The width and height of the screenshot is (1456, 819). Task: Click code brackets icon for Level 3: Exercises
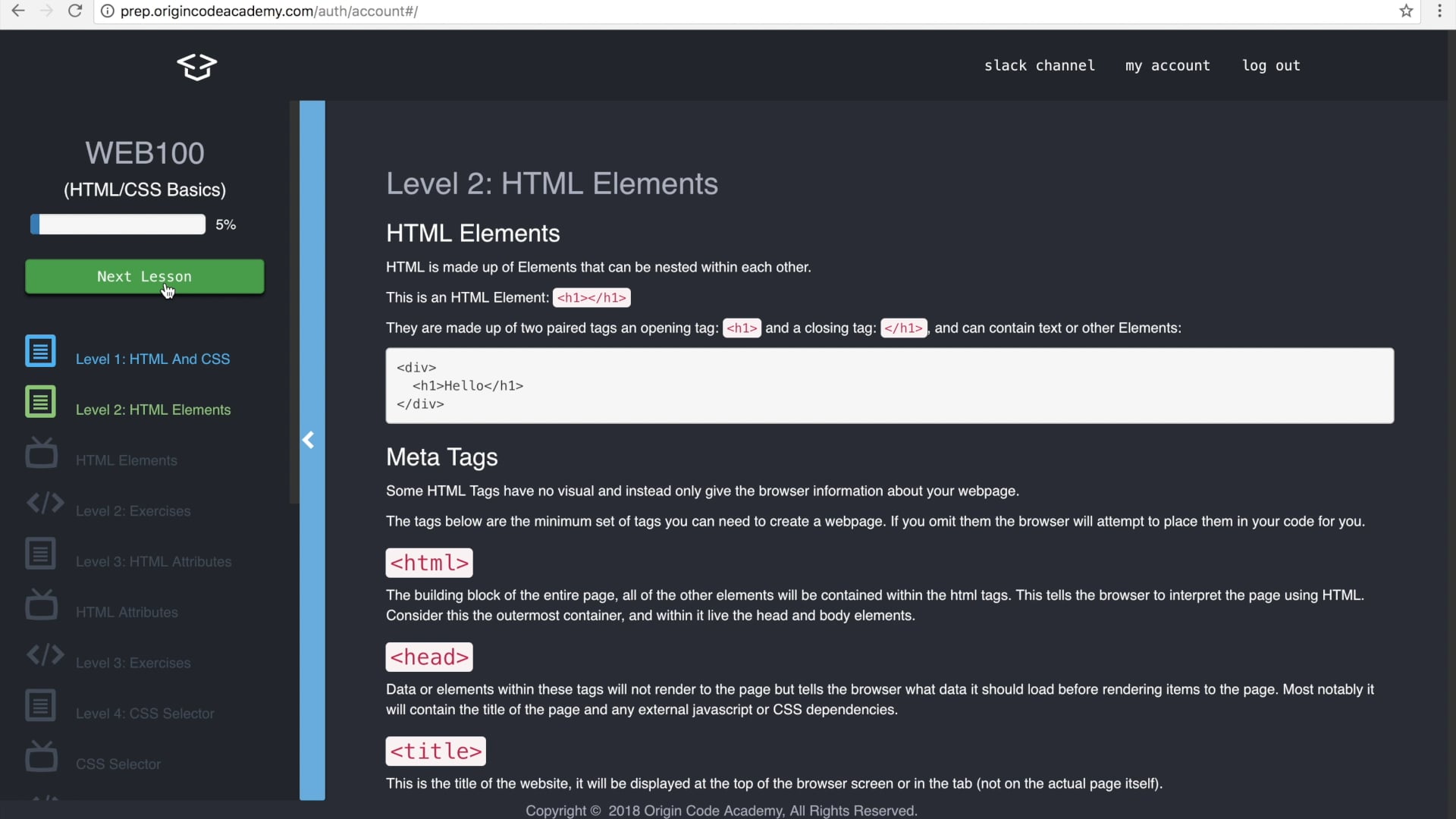pos(45,654)
